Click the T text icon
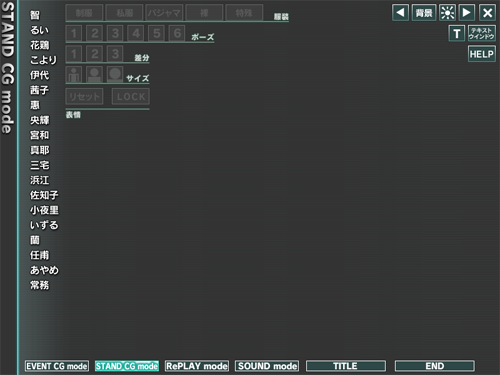This screenshot has width=500, height=375. point(457,34)
